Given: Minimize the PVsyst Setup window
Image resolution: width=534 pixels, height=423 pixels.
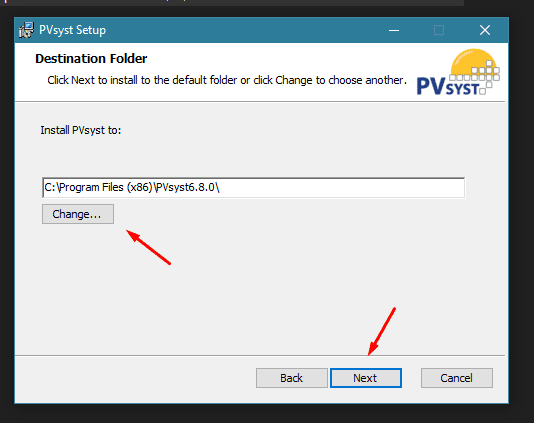Looking at the screenshot, I should (x=394, y=30).
